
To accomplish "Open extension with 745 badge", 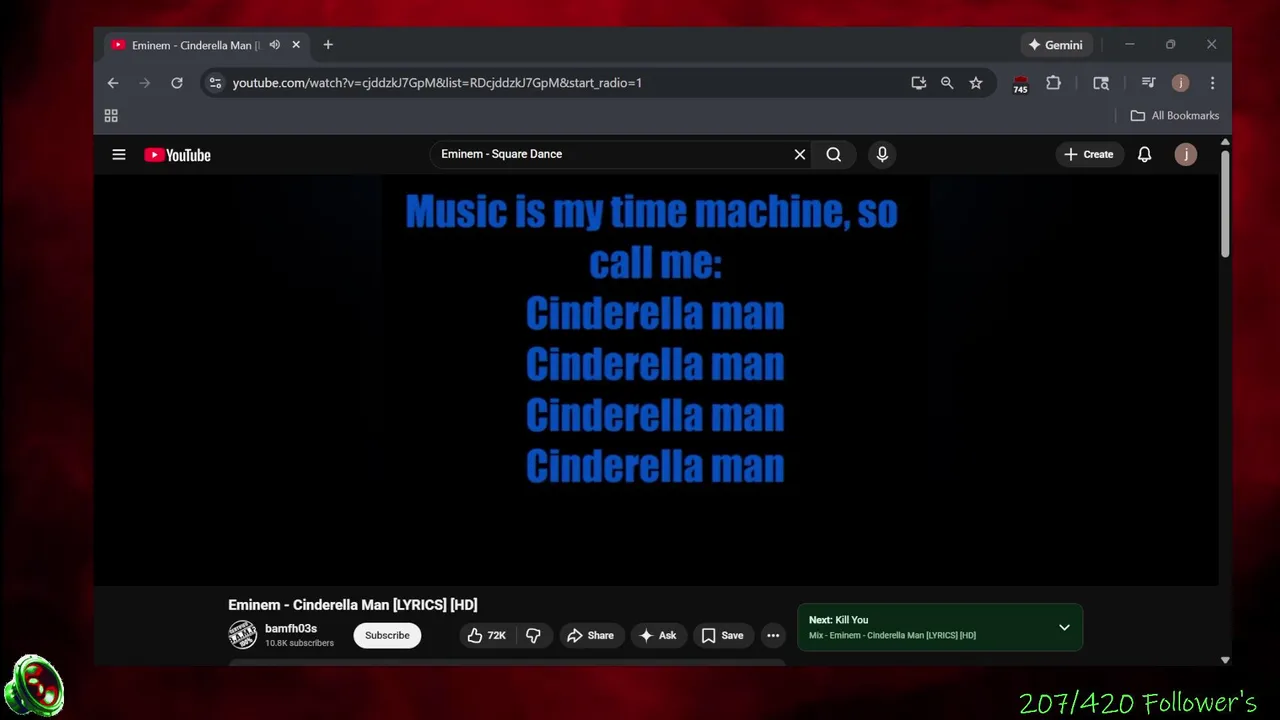I will pos(1020,84).
